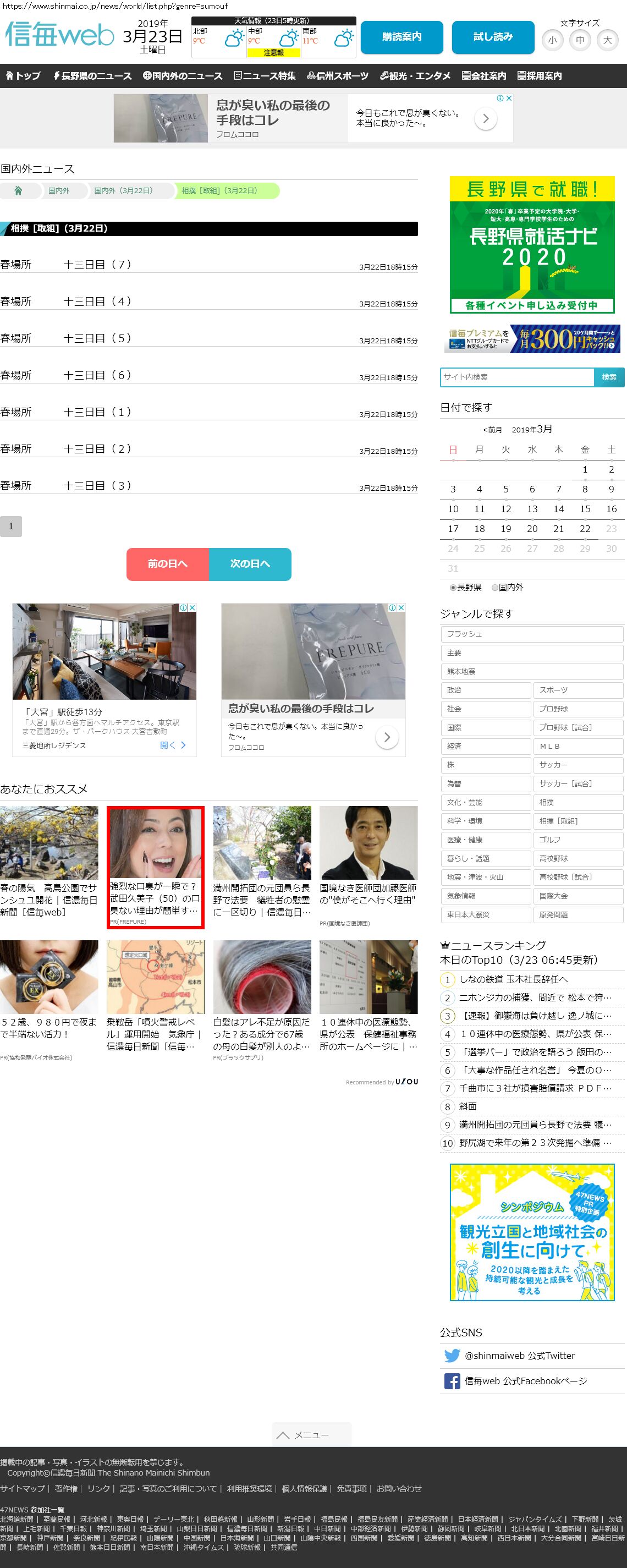Open the 気象情報 genre
The image size is (627, 1568).
[x=486, y=896]
